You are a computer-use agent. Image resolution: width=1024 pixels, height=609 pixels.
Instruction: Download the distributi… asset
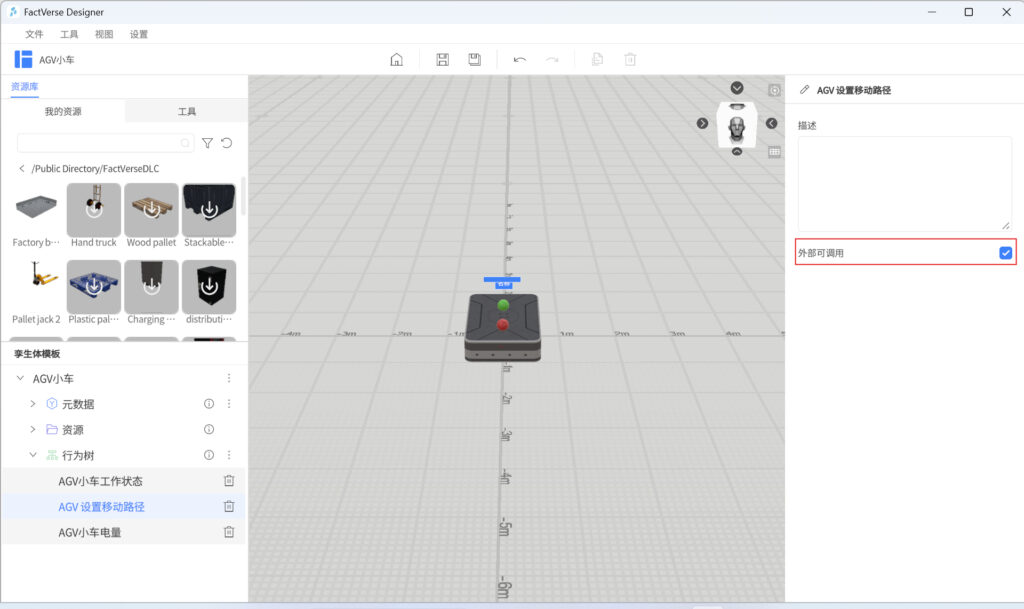pos(209,287)
